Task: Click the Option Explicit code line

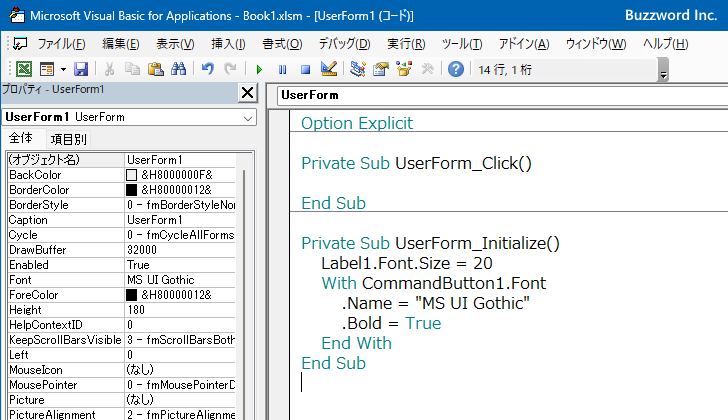Action: tap(357, 123)
